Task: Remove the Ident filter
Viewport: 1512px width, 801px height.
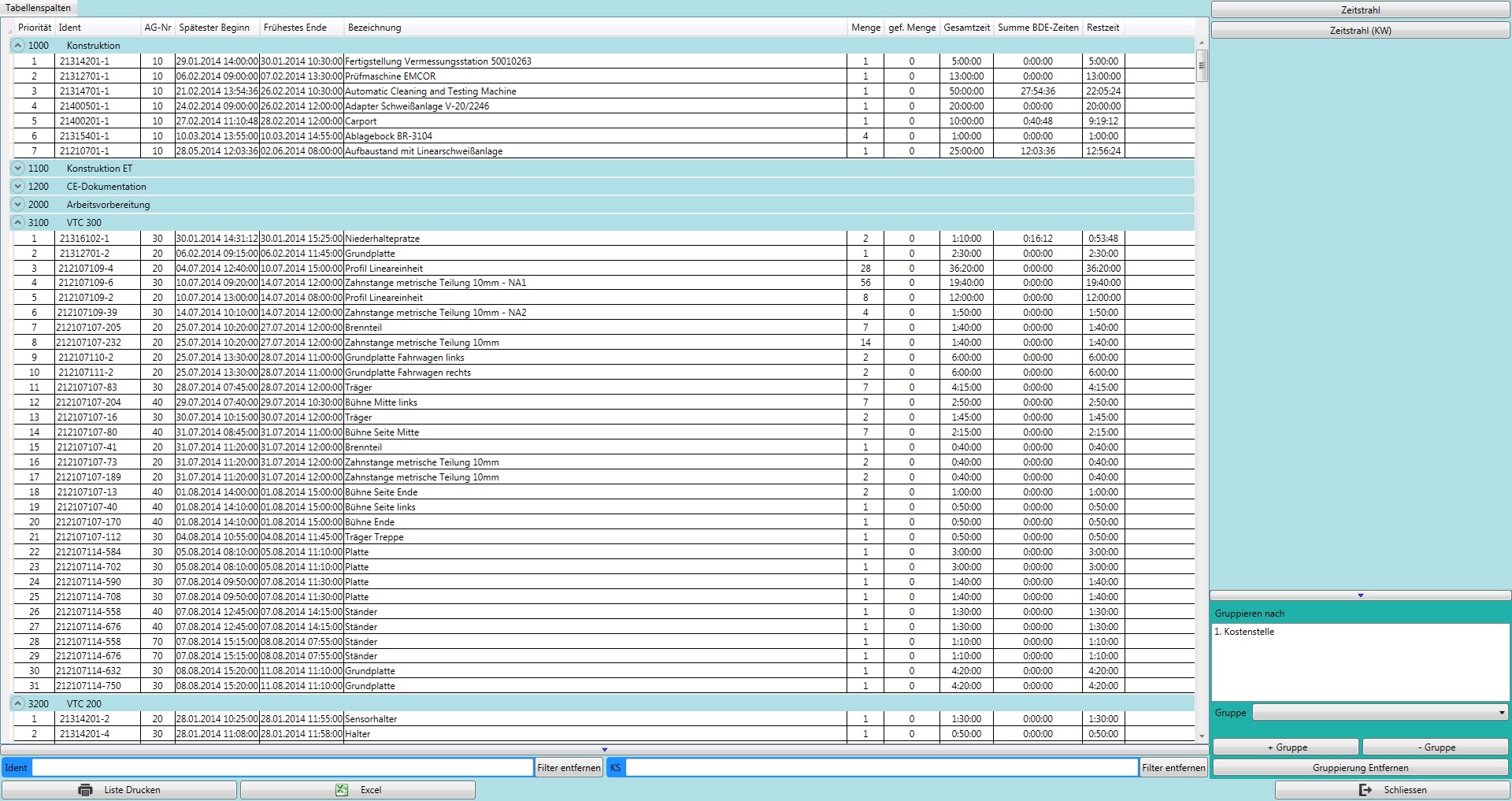Action: click(569, 768)
